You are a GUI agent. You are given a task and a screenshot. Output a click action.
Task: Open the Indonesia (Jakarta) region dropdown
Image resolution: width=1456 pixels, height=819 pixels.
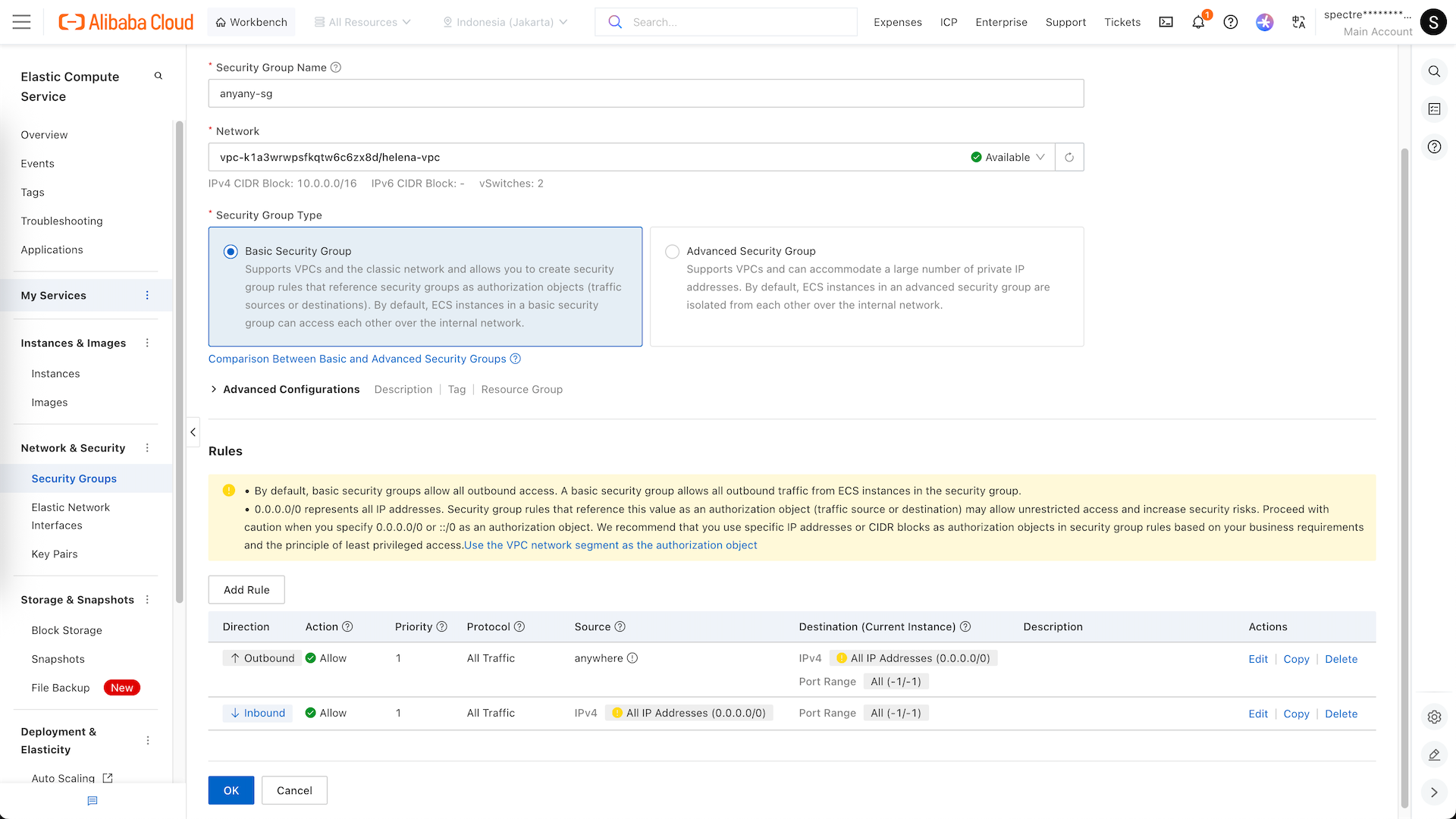(x=505, y=22)
